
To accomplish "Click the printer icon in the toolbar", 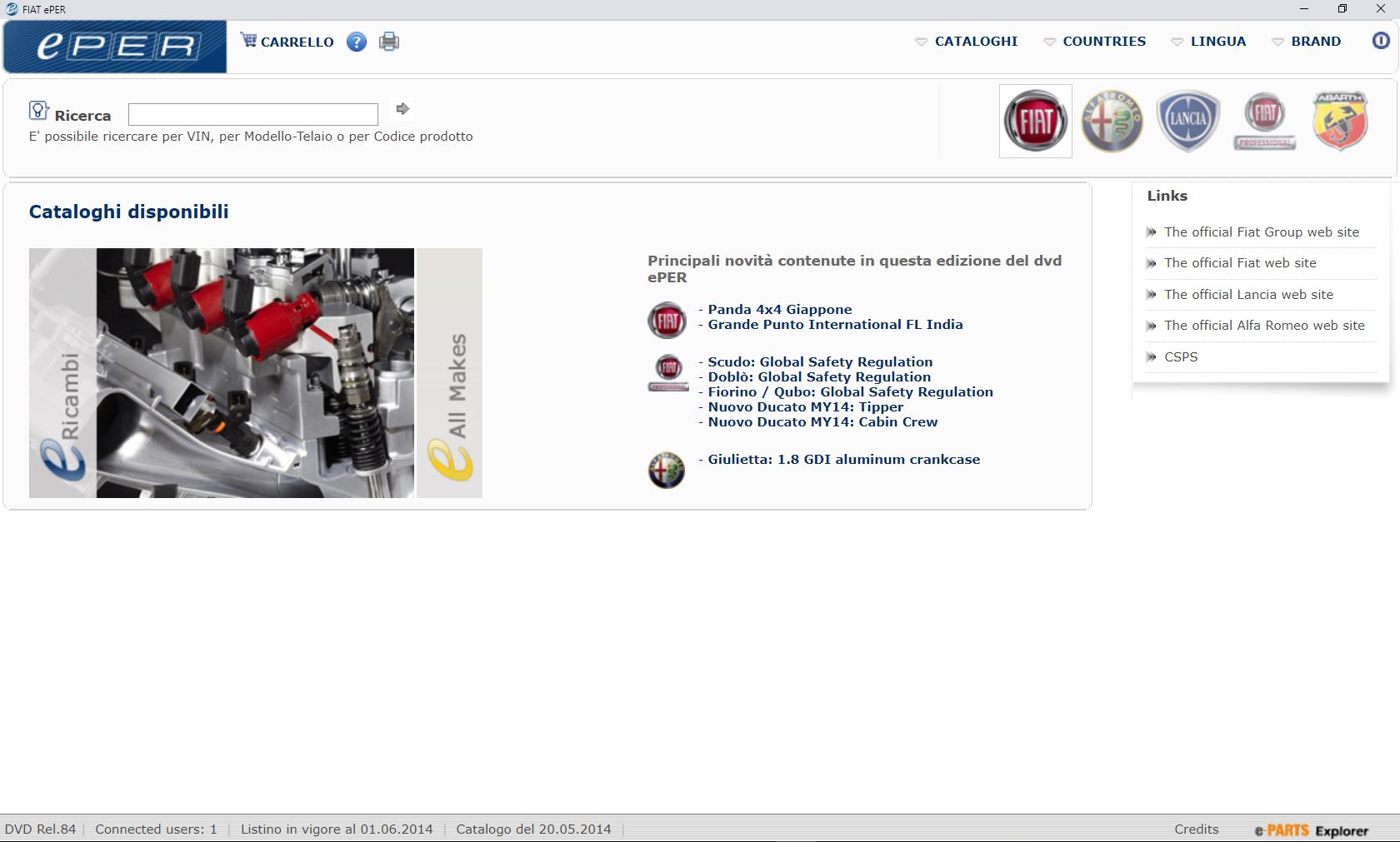I will point(389,42).
